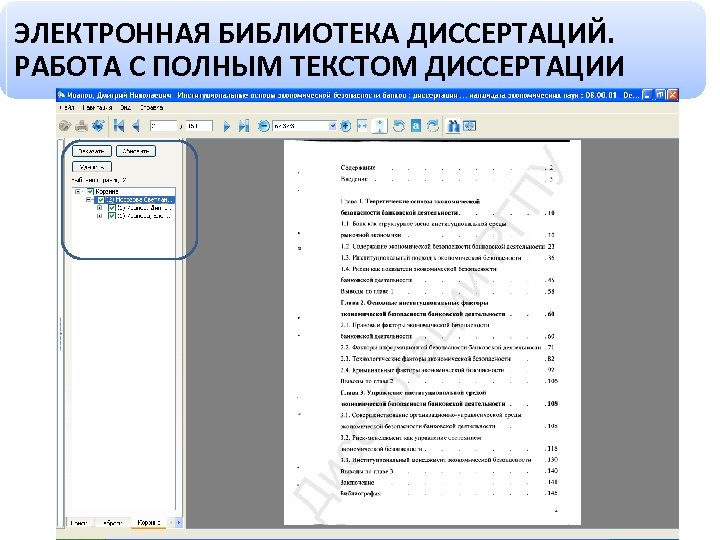Open the Навигация menu
The width and height of the screenshot is (720, 540).
tap(97, 107)
